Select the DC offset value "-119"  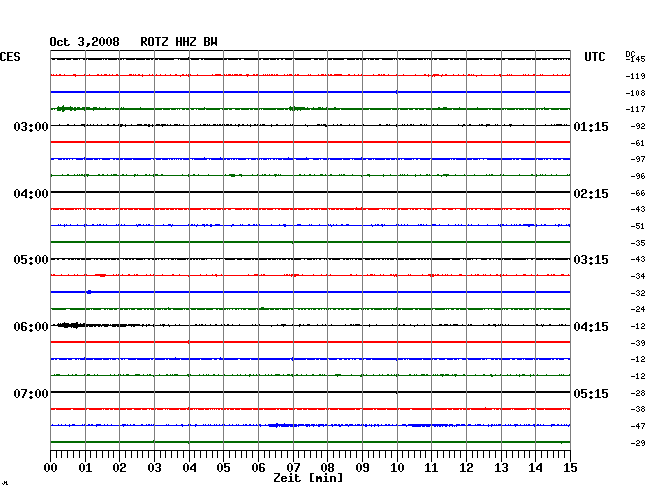click(x=635, y=76)
